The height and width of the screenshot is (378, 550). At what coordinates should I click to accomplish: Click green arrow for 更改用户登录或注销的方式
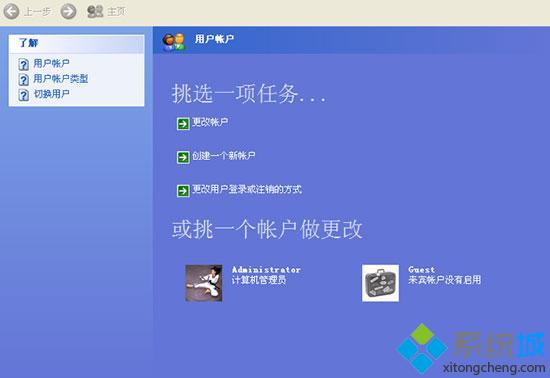coord(183,191)
